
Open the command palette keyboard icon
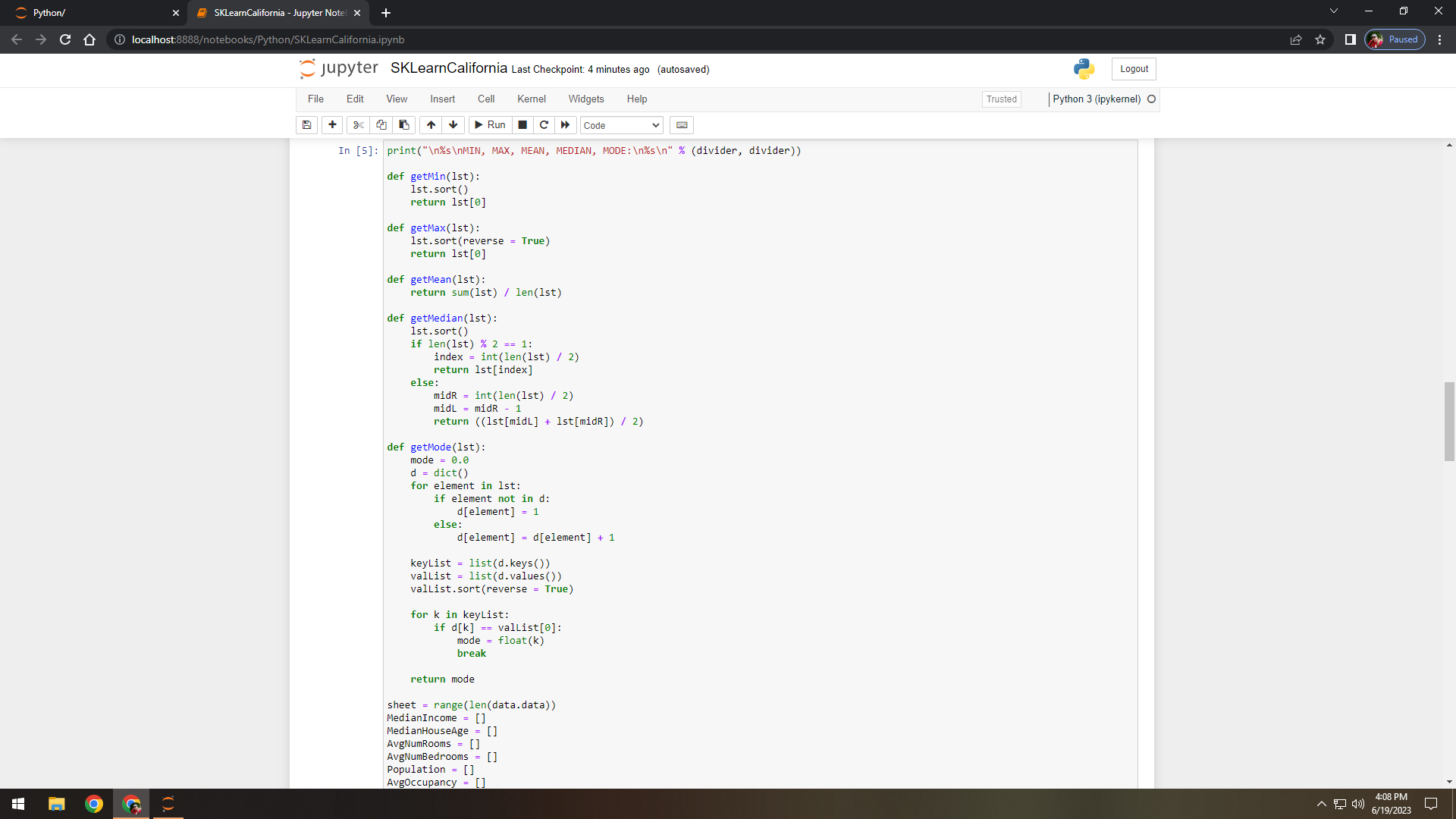[x=682, y=125]
